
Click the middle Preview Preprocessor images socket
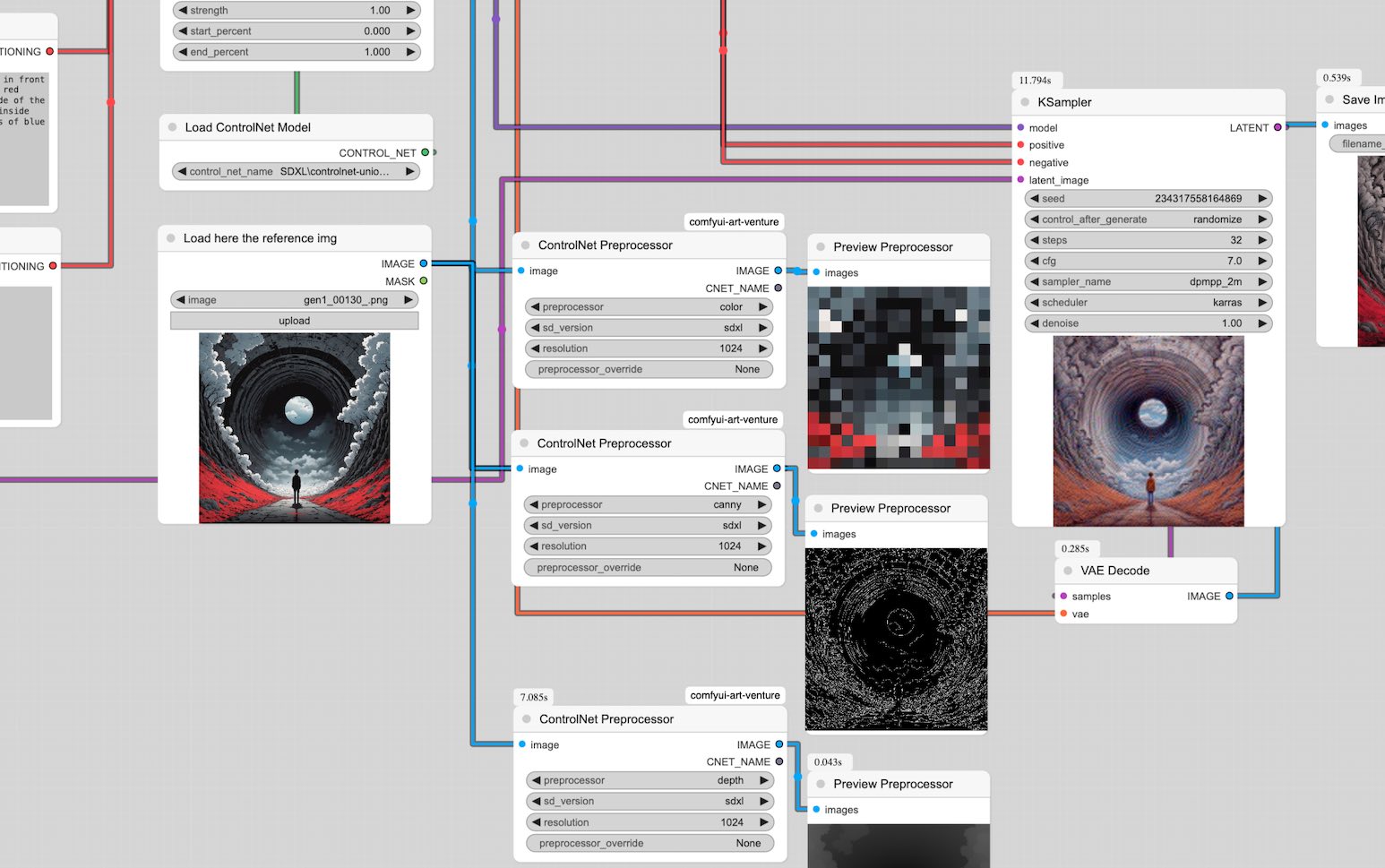[x=813, y=533]
